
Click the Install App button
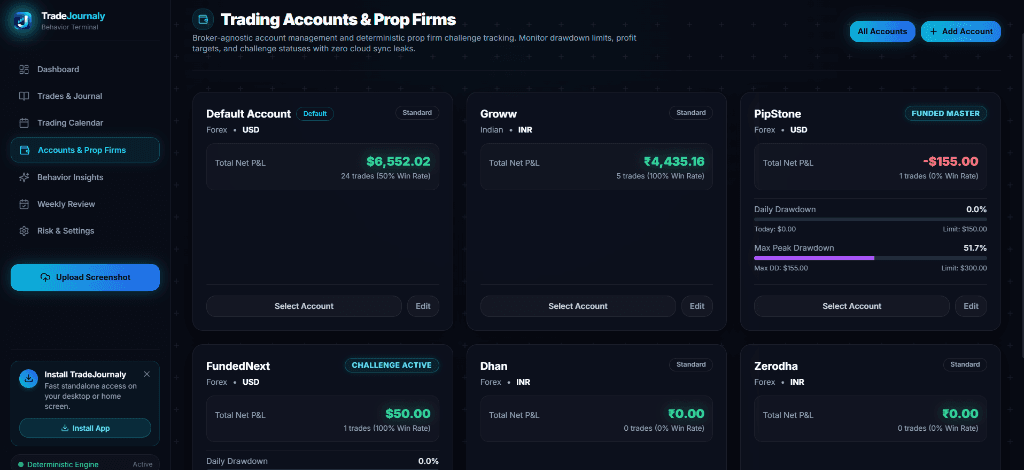pos(85,428)
